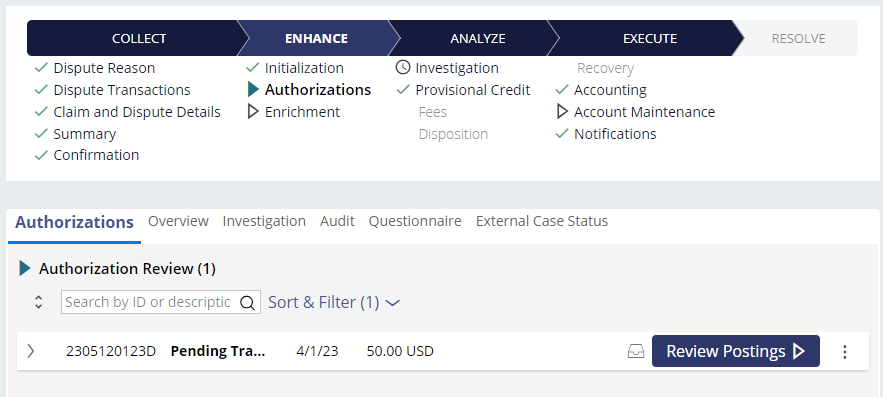Open the Audit tab
This screenshot has width=883, height=397.
click(337, 221)
